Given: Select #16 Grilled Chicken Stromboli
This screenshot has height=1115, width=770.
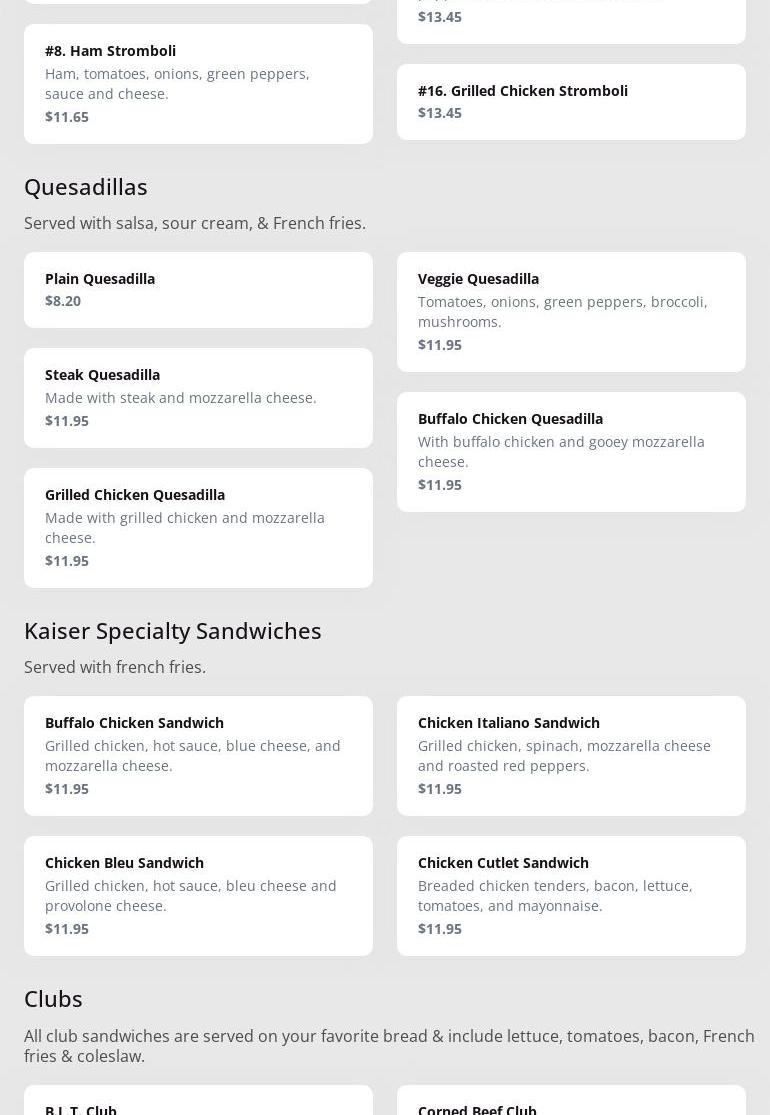Looking at the screenshot, I should (571, 101).
